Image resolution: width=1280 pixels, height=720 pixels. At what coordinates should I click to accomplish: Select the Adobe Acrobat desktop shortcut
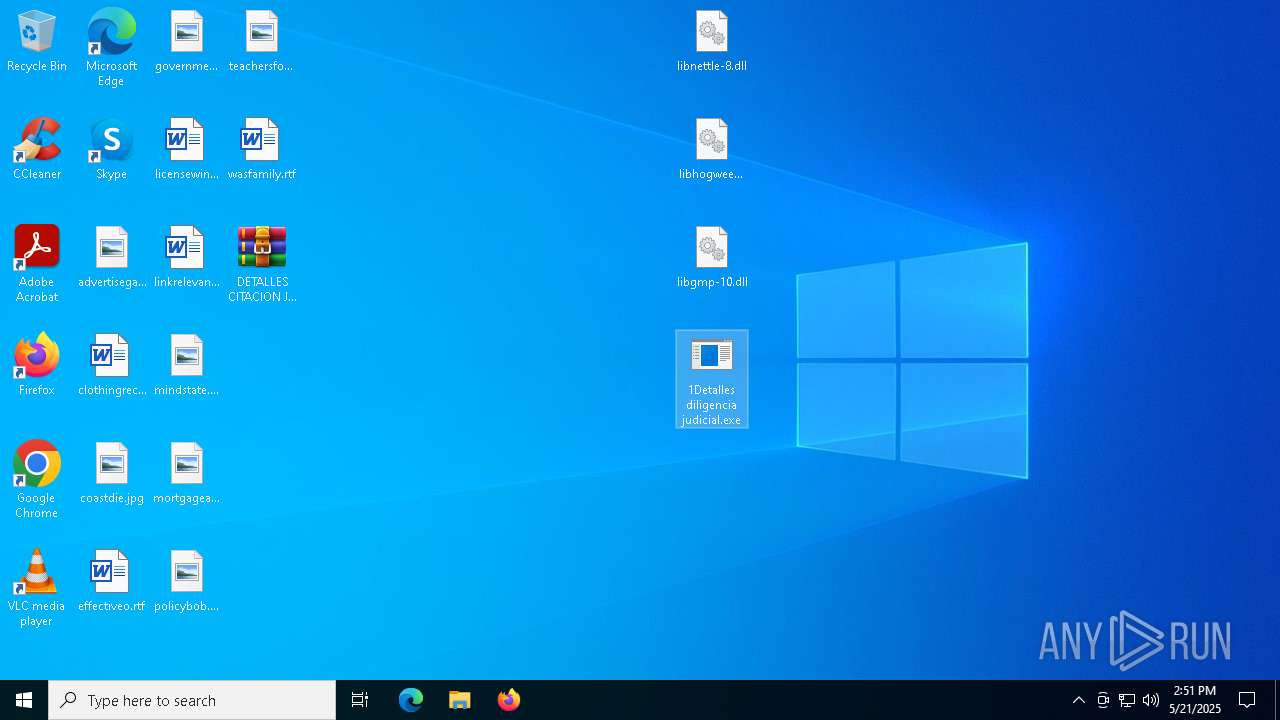click(37, 264)
